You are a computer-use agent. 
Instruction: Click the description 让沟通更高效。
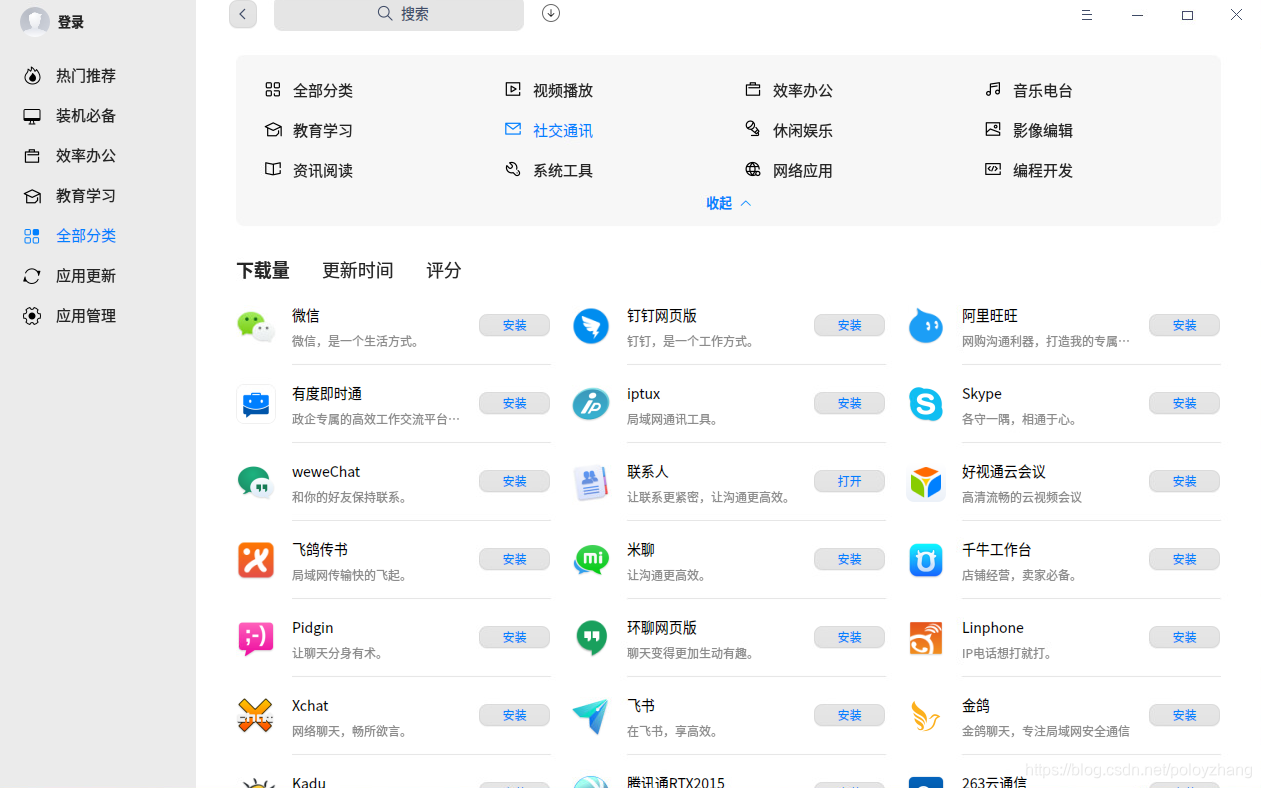pos(667,575)
